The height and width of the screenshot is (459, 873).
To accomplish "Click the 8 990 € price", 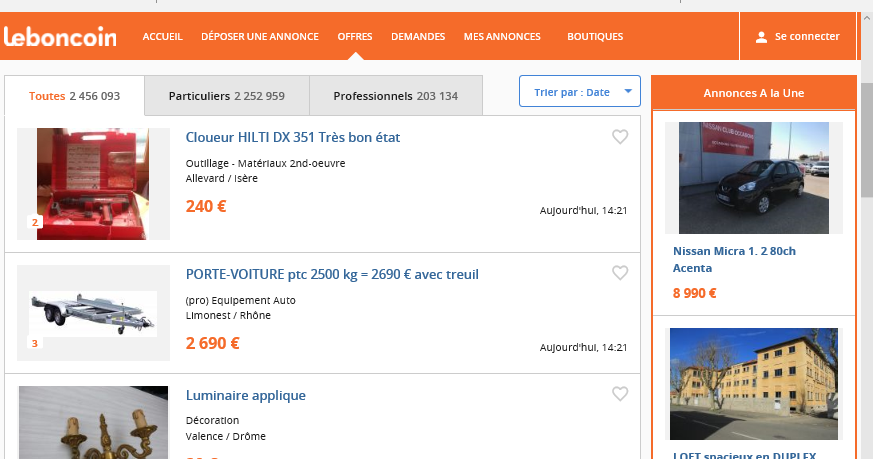I will 694,294.
